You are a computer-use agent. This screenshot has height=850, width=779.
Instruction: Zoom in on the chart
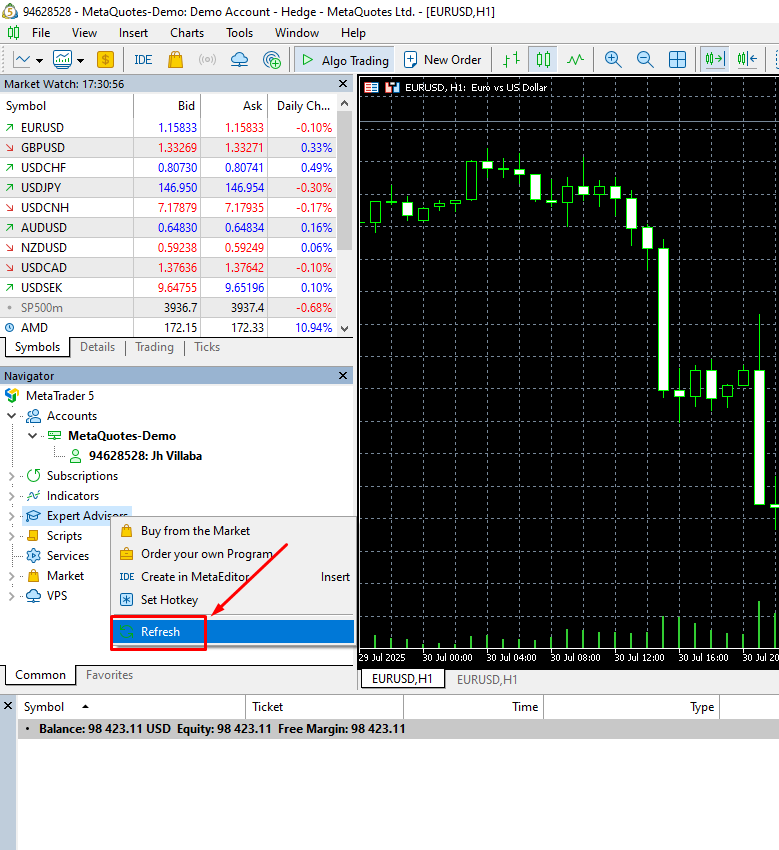point(613,60)
